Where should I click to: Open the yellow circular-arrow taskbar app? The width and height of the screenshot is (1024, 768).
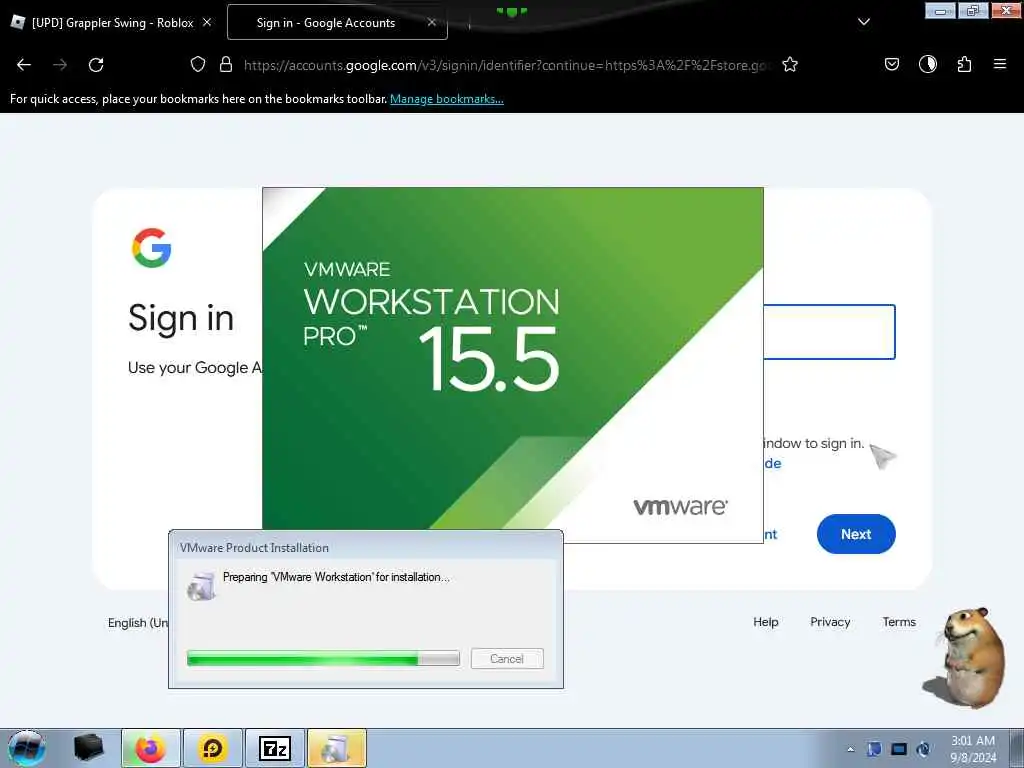pos(213,748)
